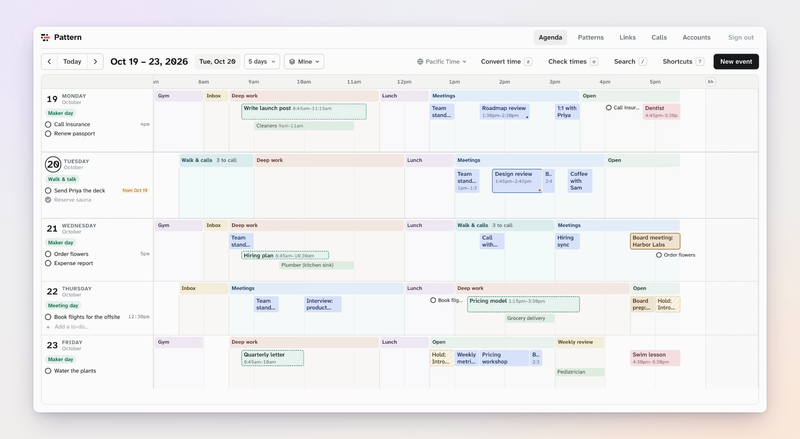Click the New event button
The height and width of the screenshot is (439, 800).
coord(736,61)
